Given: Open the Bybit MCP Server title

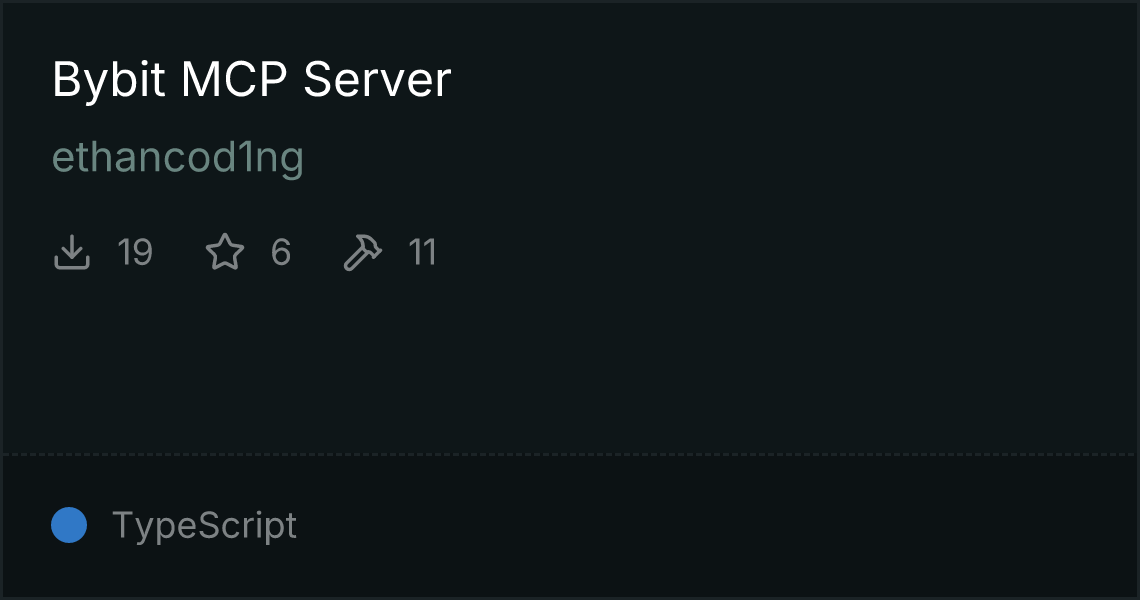Looking at the screenshot, I should (252, 80).
